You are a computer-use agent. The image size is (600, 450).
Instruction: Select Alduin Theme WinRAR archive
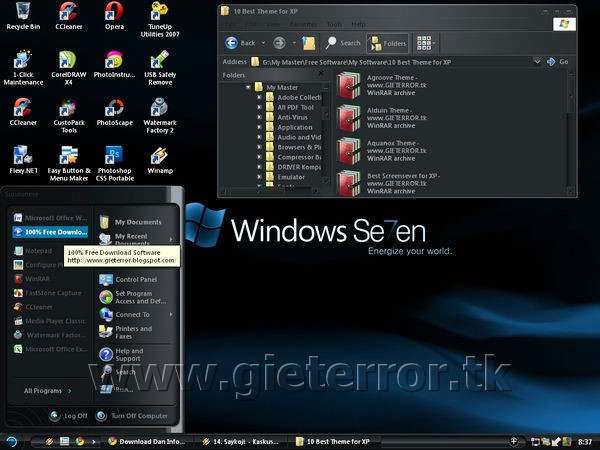(382, 118)
